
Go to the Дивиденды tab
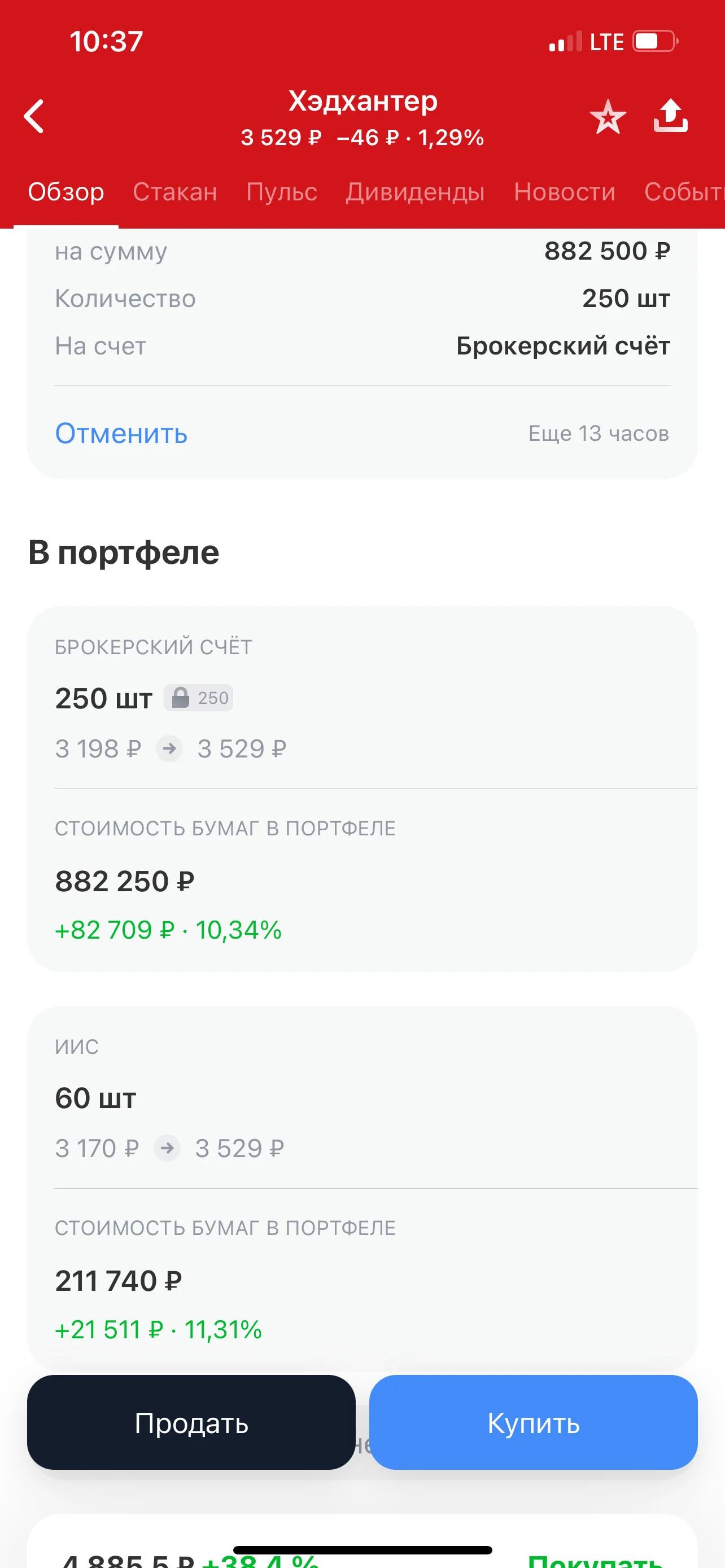pos(415,192)
